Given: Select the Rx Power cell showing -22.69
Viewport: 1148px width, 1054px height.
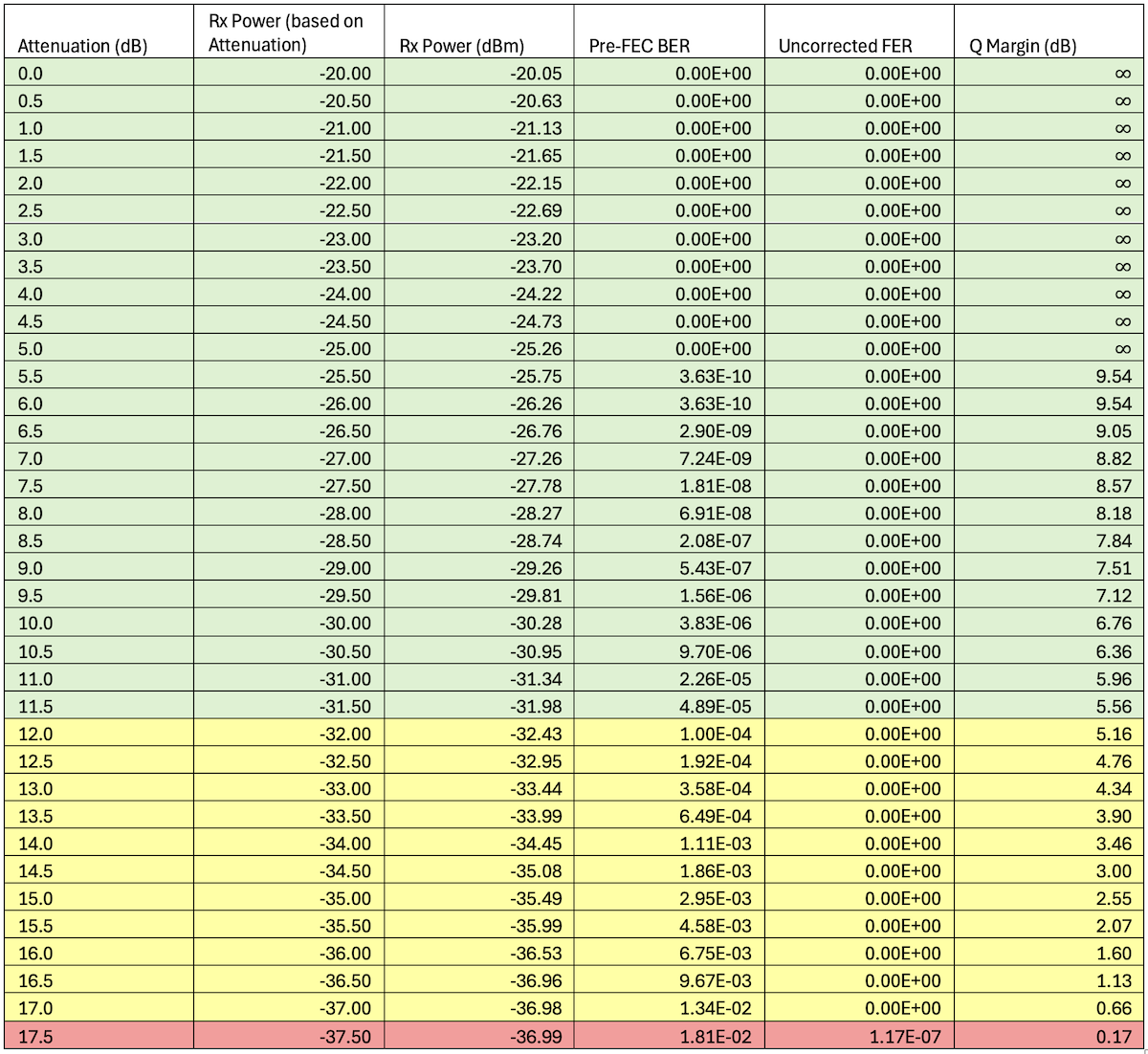Looking at the screenshot, I should click(x=479, y=210).
